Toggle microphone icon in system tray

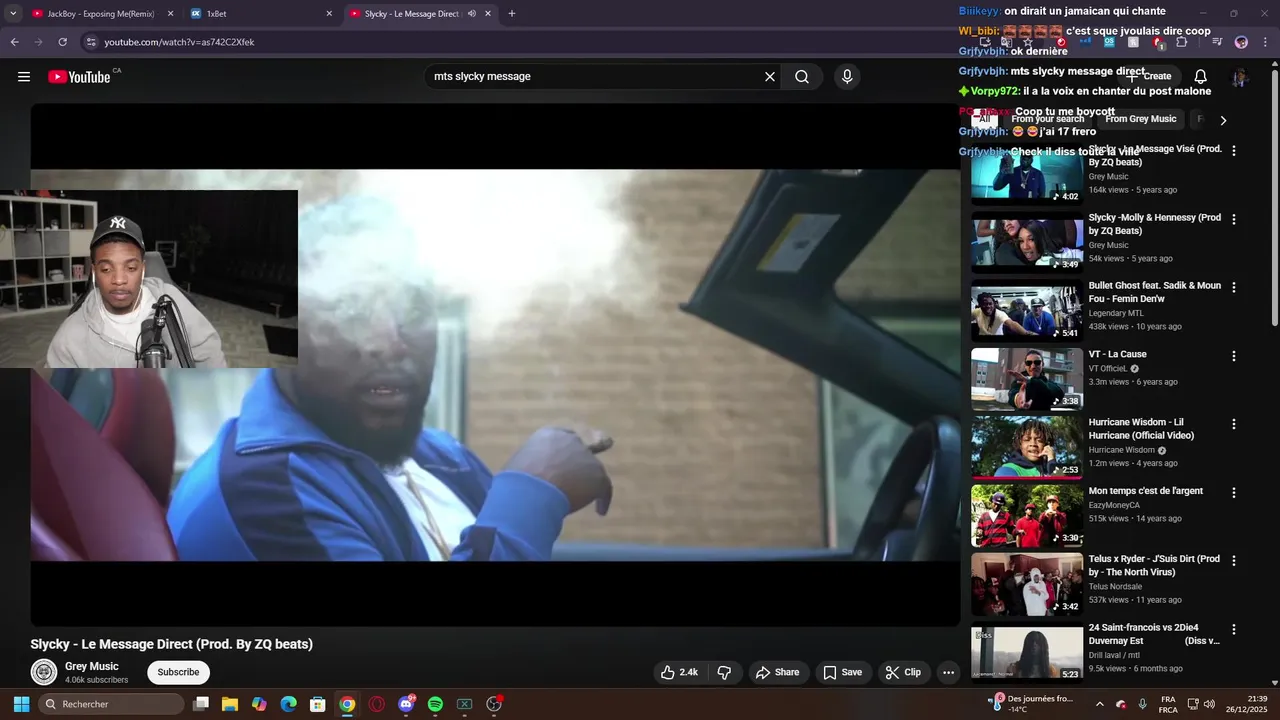[1142, 704]
